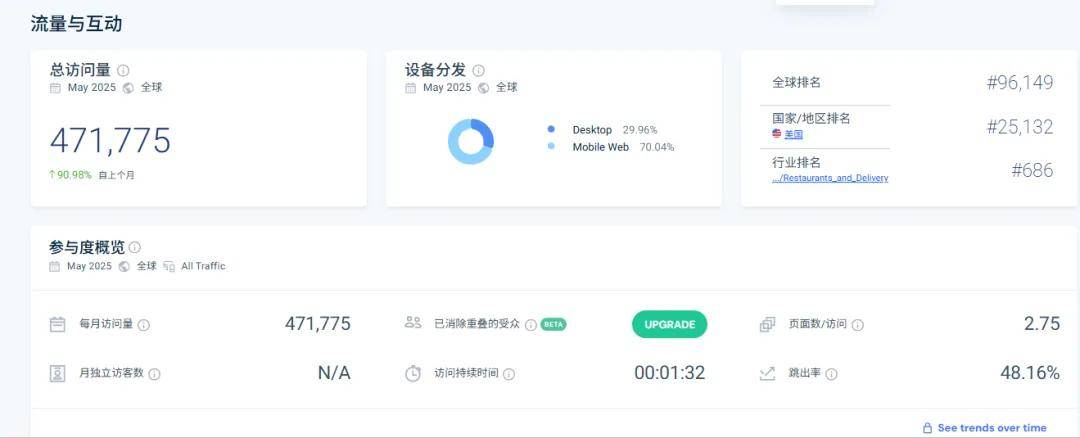1080x438 pixels.
Task: Click the calendar icon in 总访问量 card
Action: 56,88
